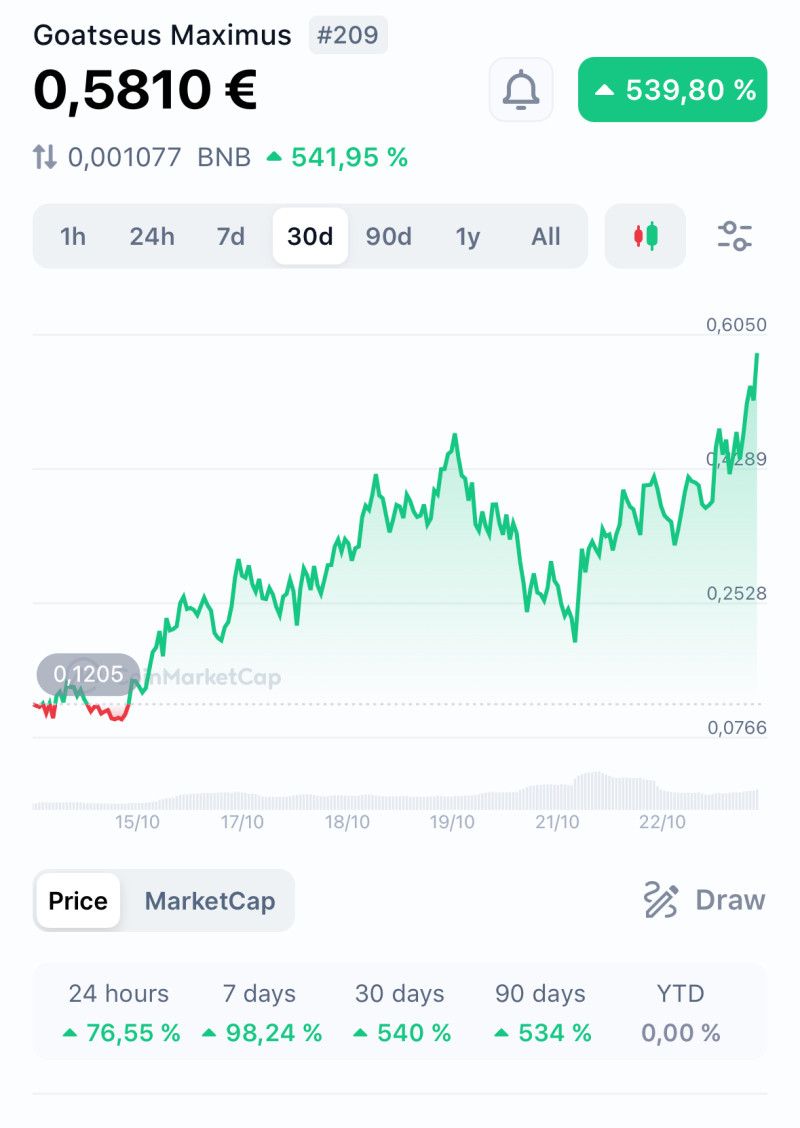Image resolution: width=800 pixels, height=1128 pixels.
Task: Tap the #209 rank badge
Action: [x=347, y=36]
